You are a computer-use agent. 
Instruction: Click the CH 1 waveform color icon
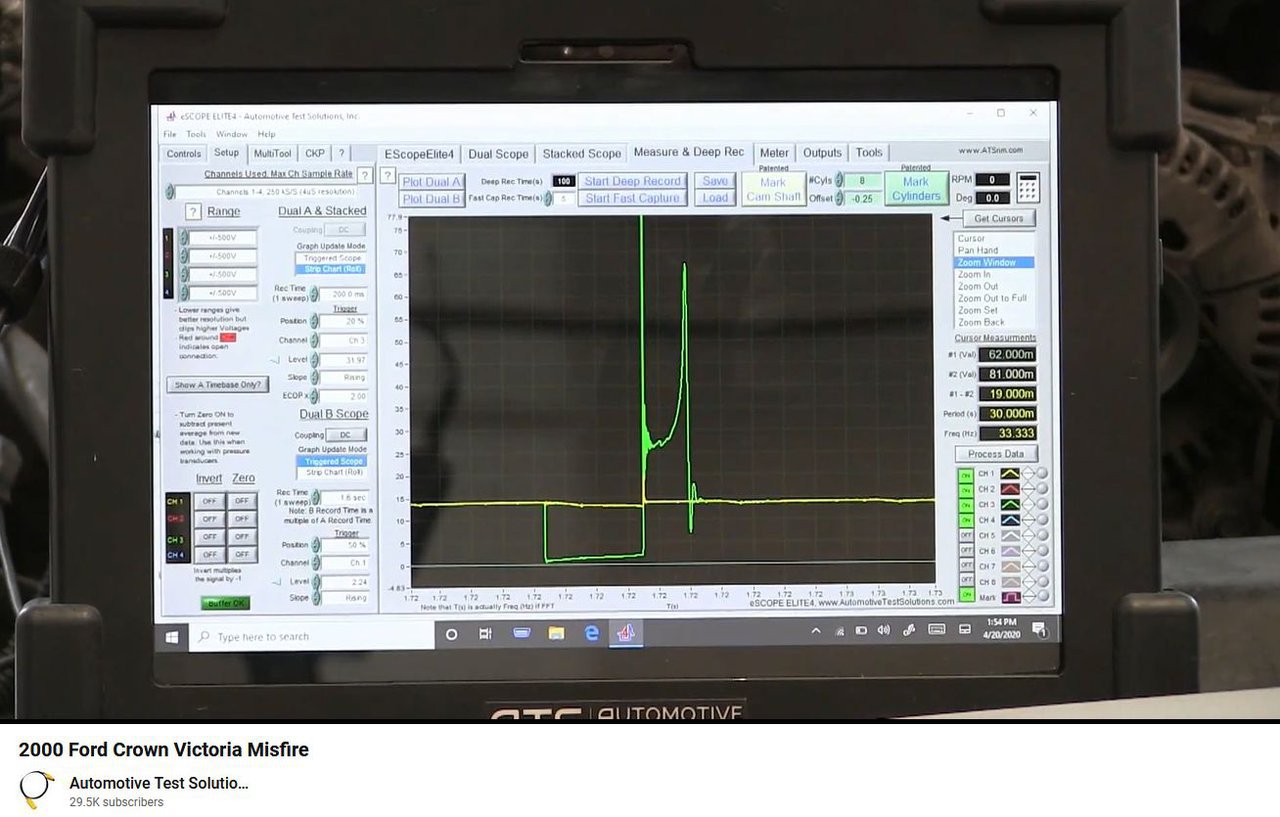point(1011,473)
